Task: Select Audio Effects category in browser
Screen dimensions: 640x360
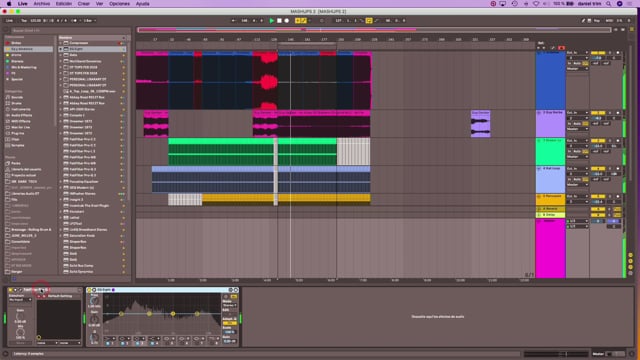Action: coord(21,116)
